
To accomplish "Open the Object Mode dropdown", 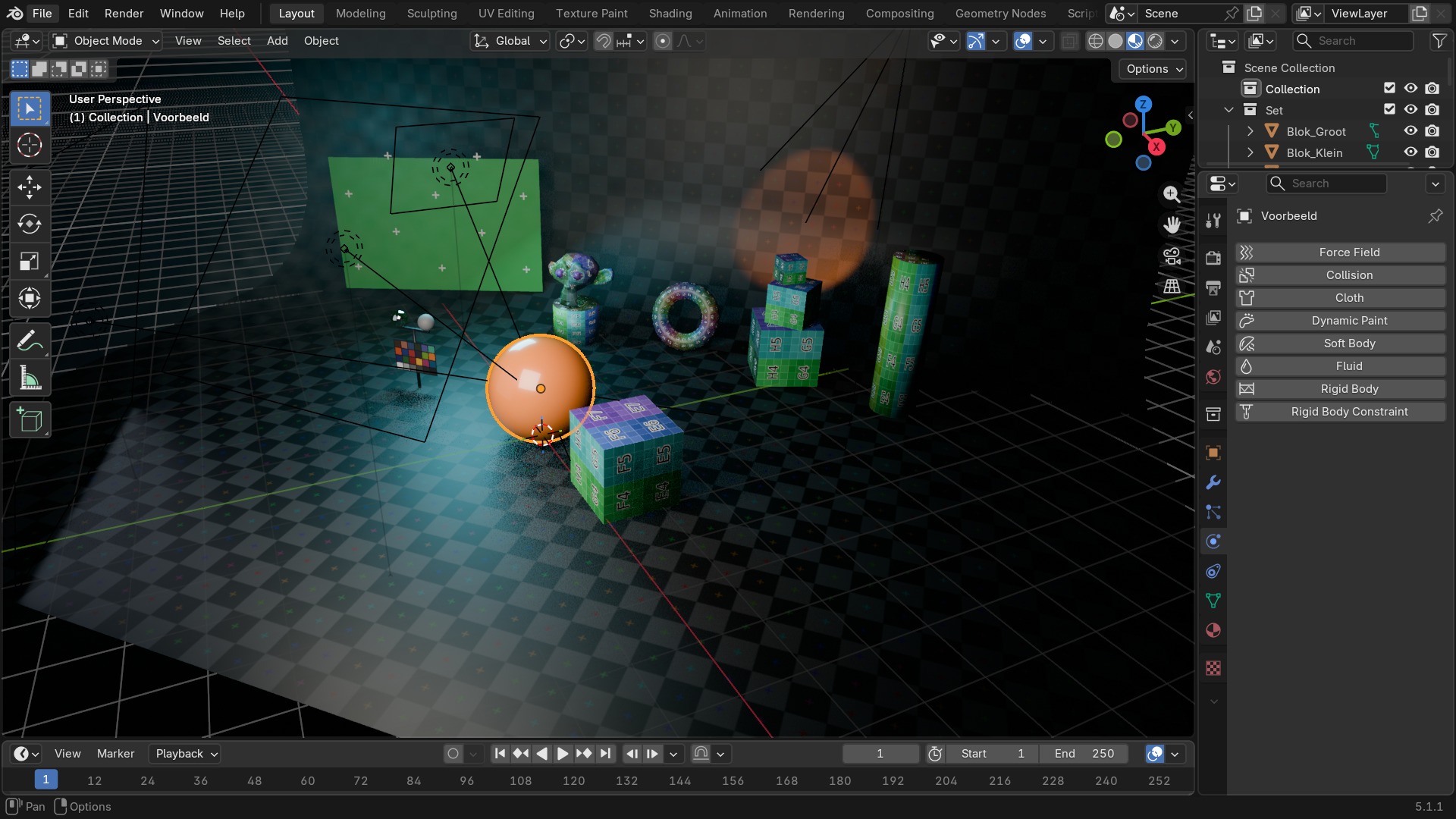I will pos(106,41).
